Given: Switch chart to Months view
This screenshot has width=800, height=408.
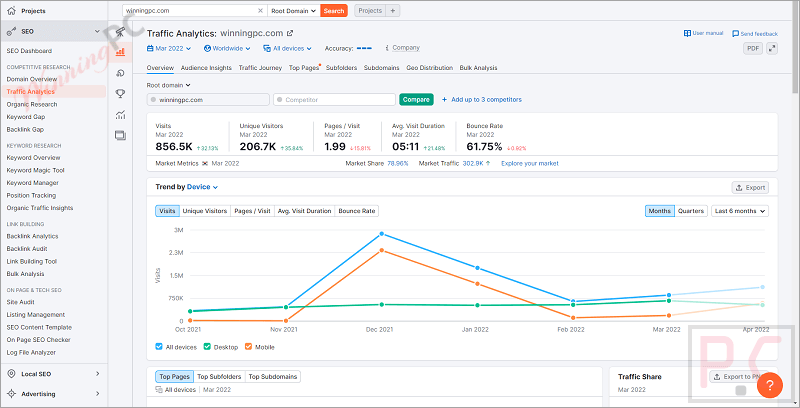Looking at the screenshot, I should (660, 211).
